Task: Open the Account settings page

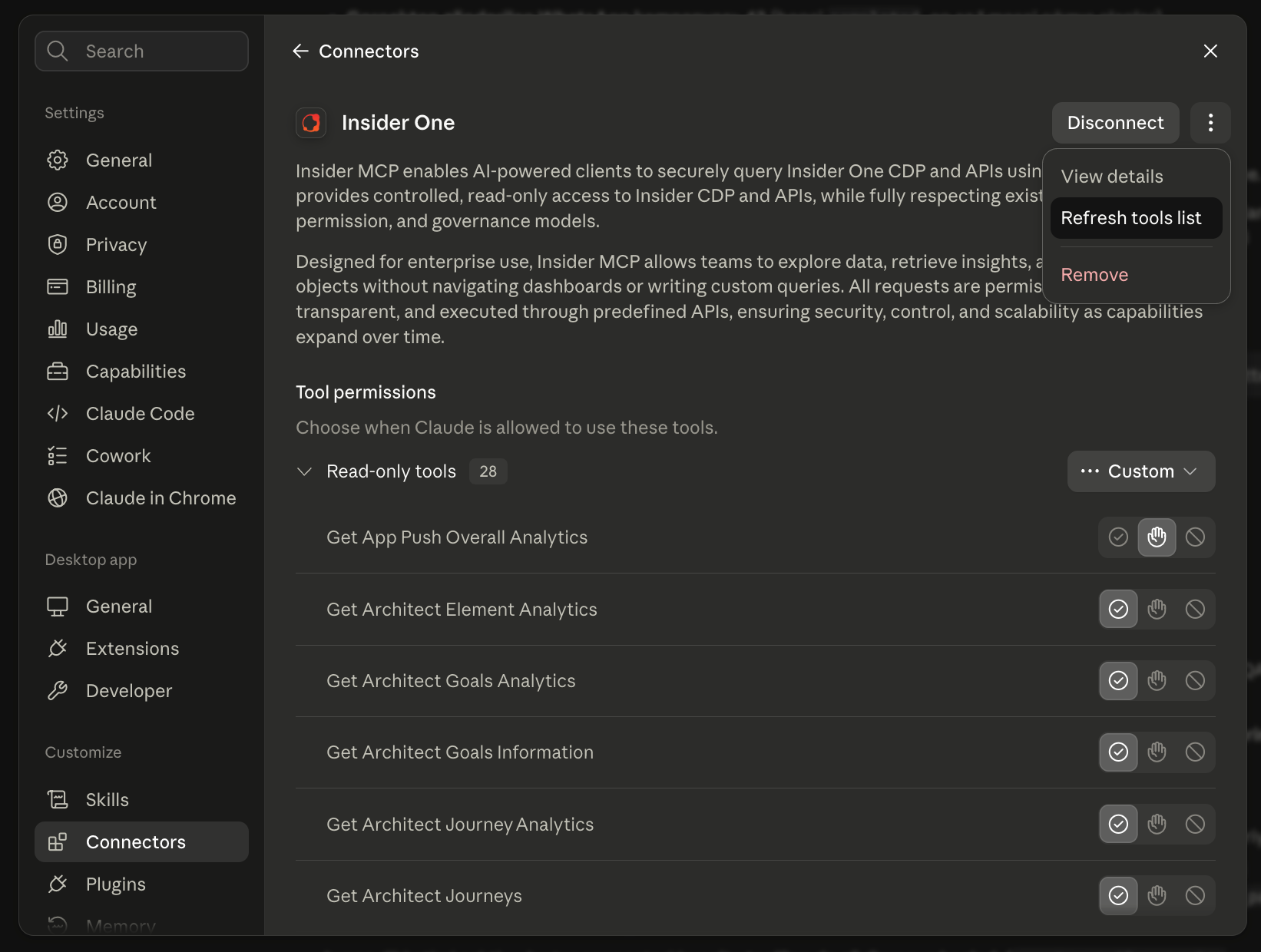Action: tap(141, 202)
